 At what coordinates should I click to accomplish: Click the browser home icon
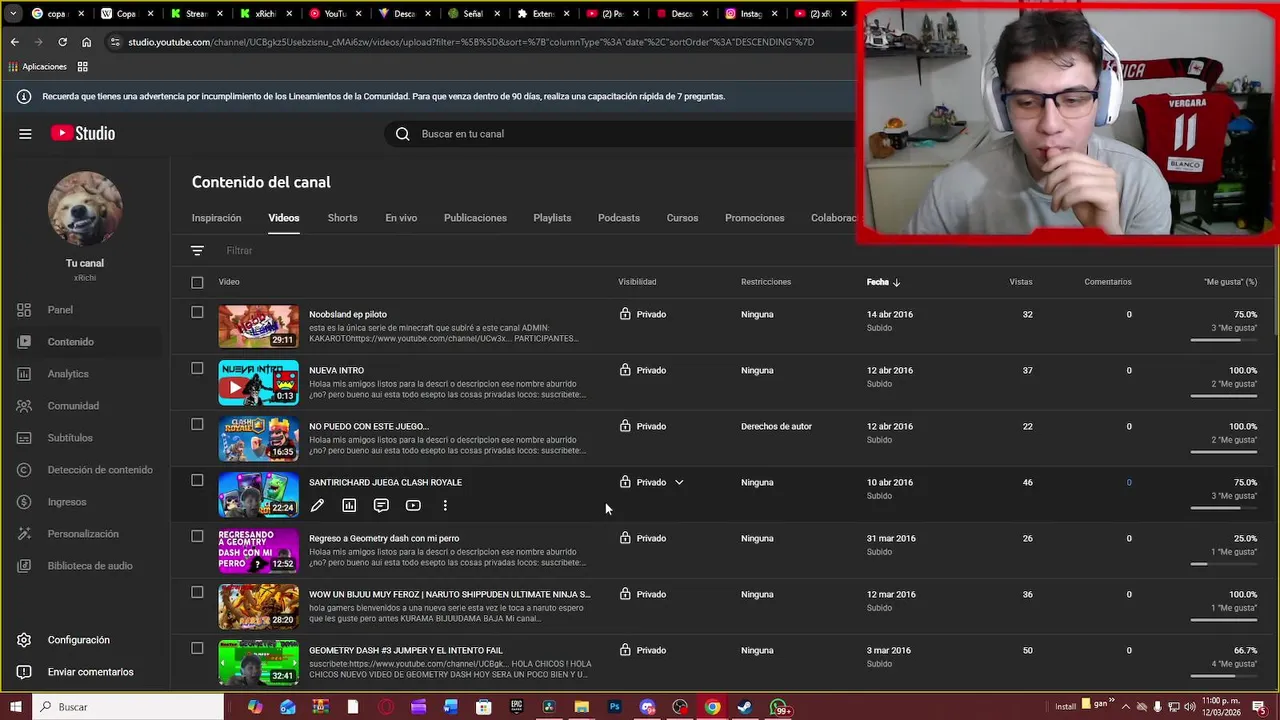[87, 42]
